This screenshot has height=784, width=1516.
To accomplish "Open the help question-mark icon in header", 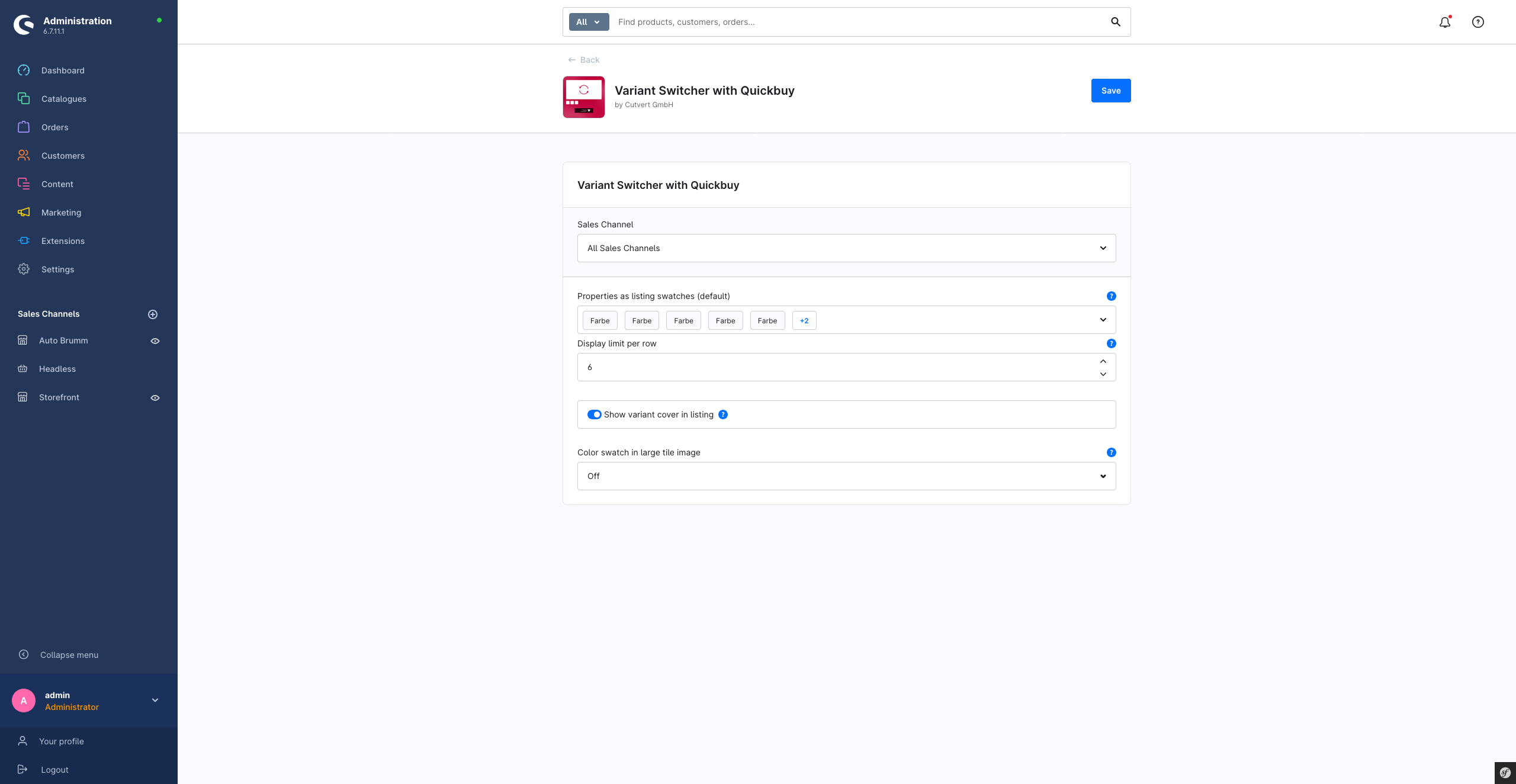I will [1478, 22].
